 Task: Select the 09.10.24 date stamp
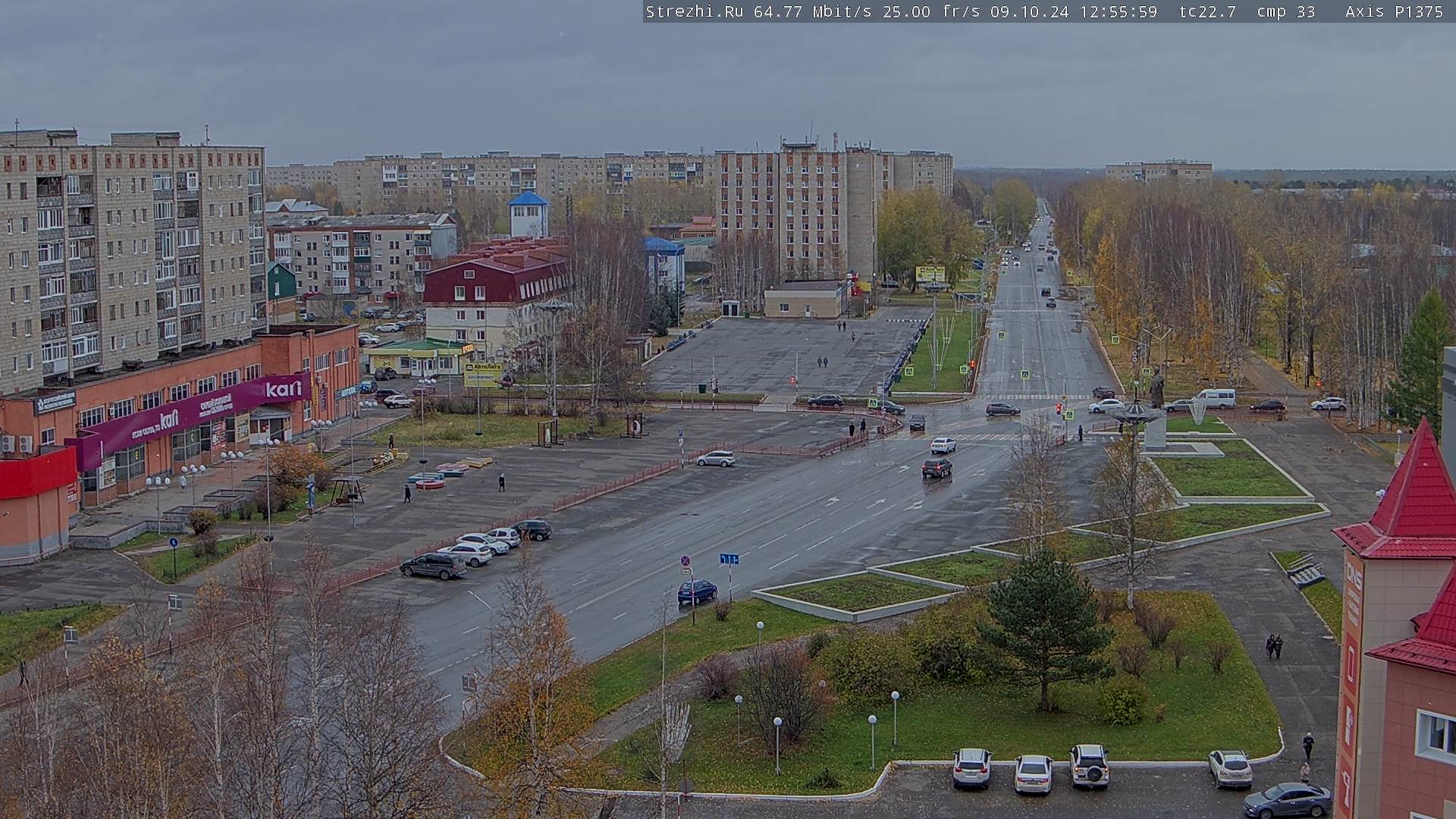click(1030, 11)
